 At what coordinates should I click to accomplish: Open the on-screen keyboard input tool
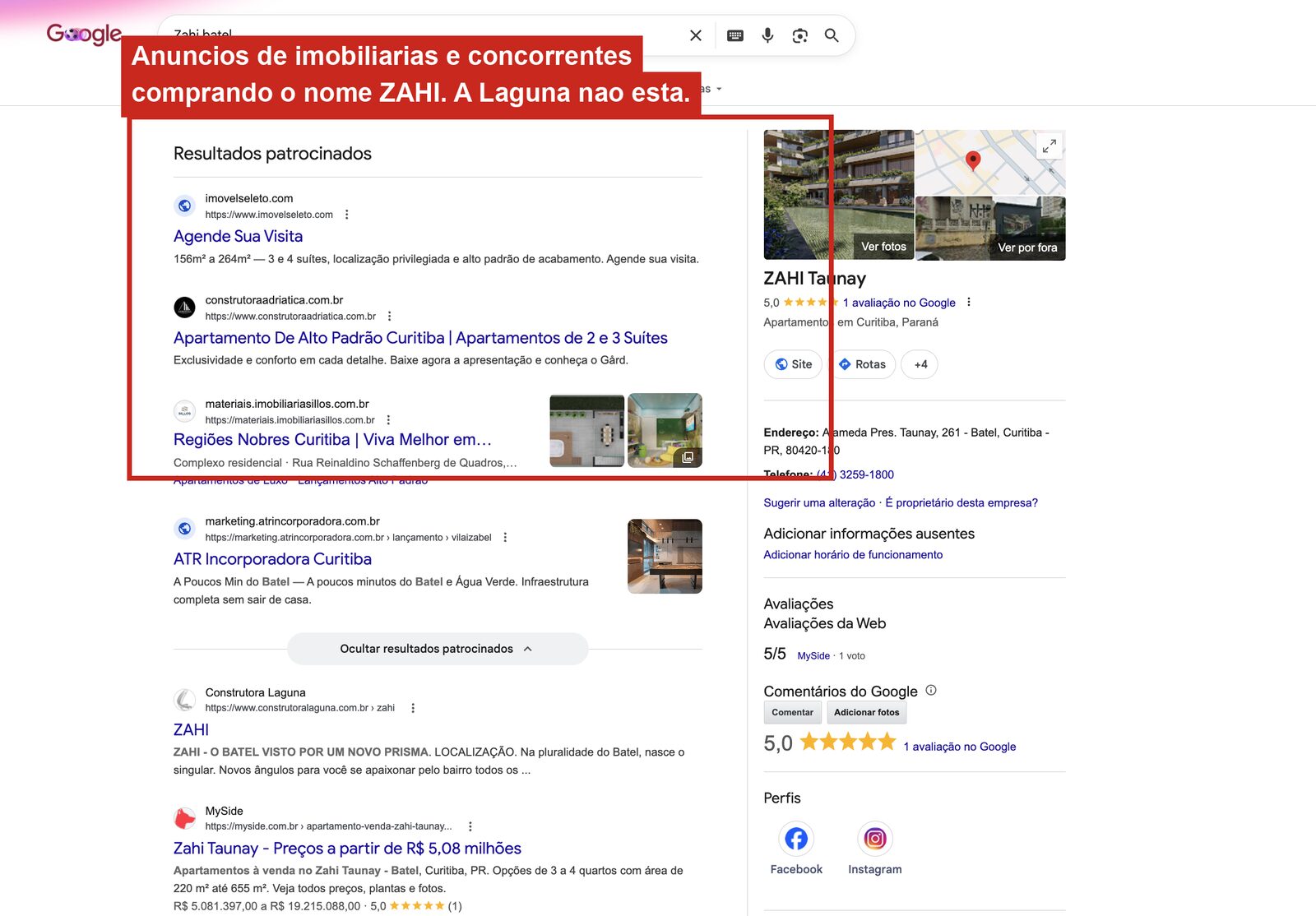[x=735, y=35]
